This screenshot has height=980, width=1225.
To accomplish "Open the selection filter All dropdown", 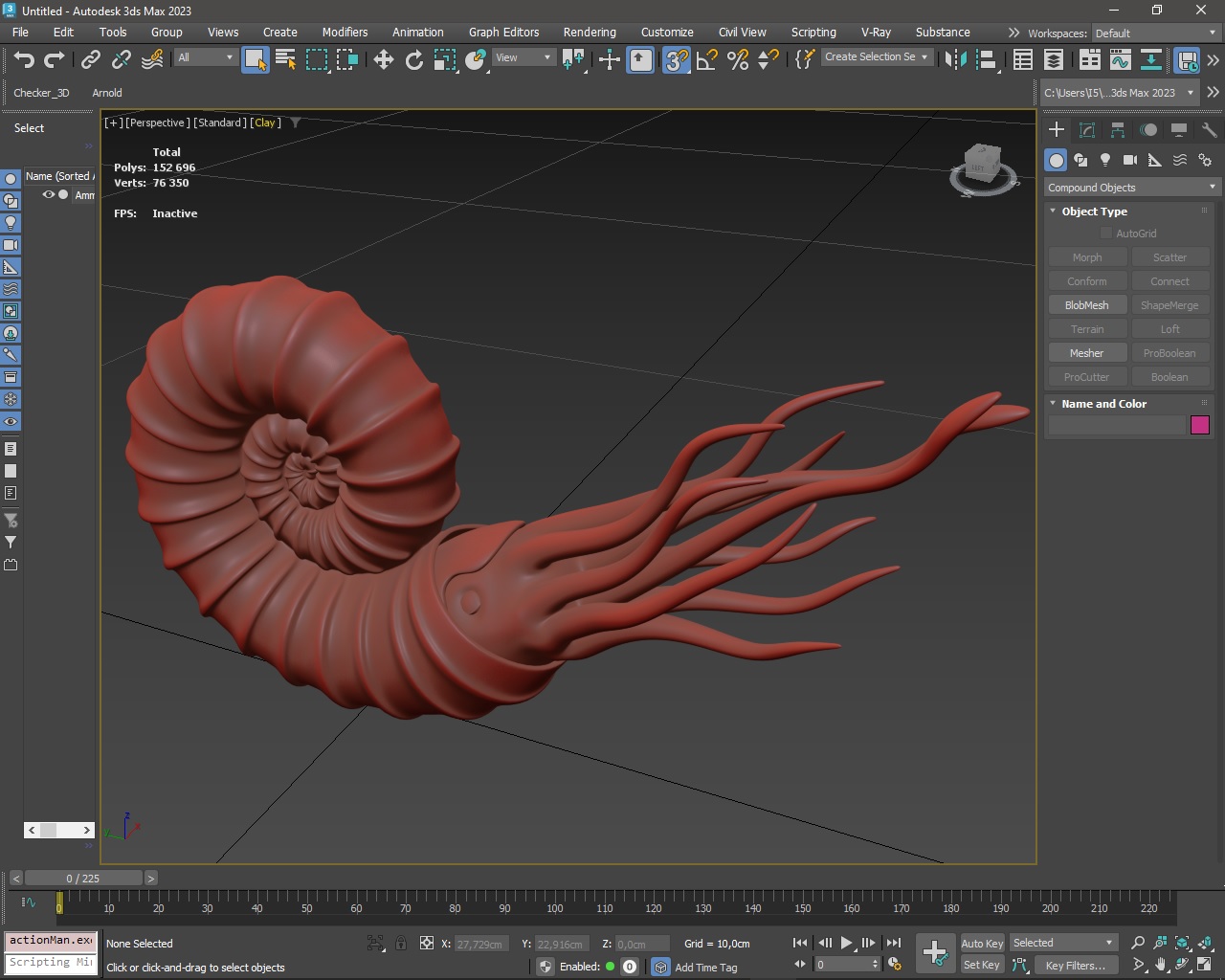I will pos(206,57).
